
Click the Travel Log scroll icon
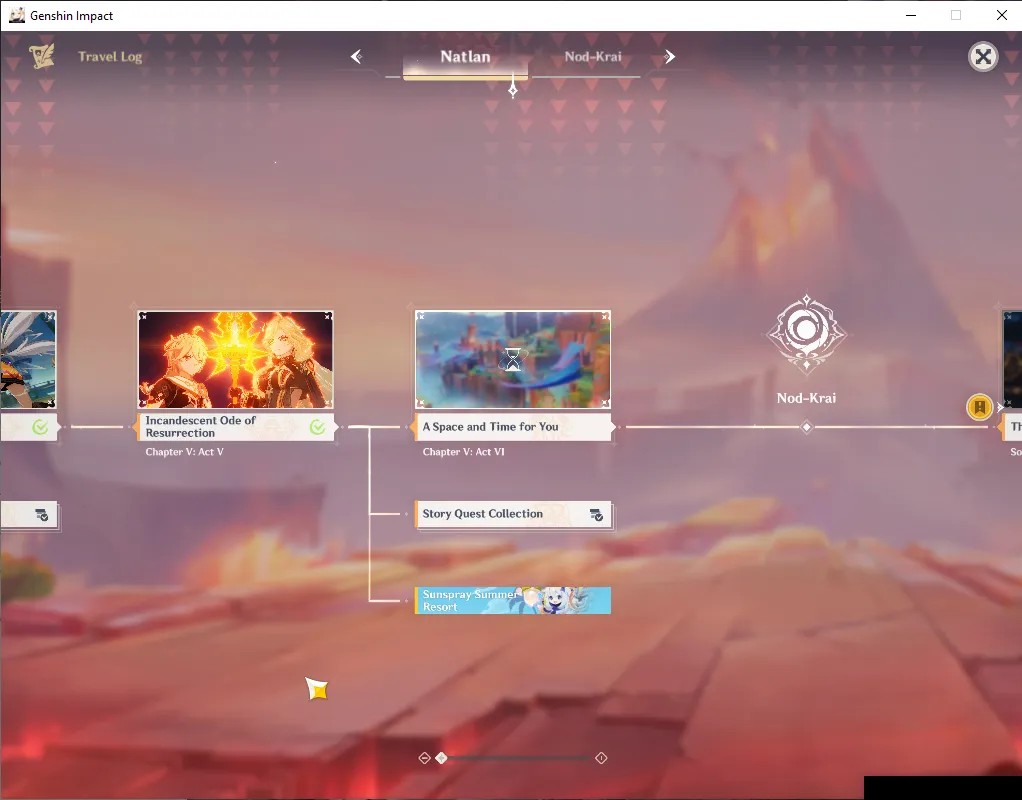click(42, 57)
